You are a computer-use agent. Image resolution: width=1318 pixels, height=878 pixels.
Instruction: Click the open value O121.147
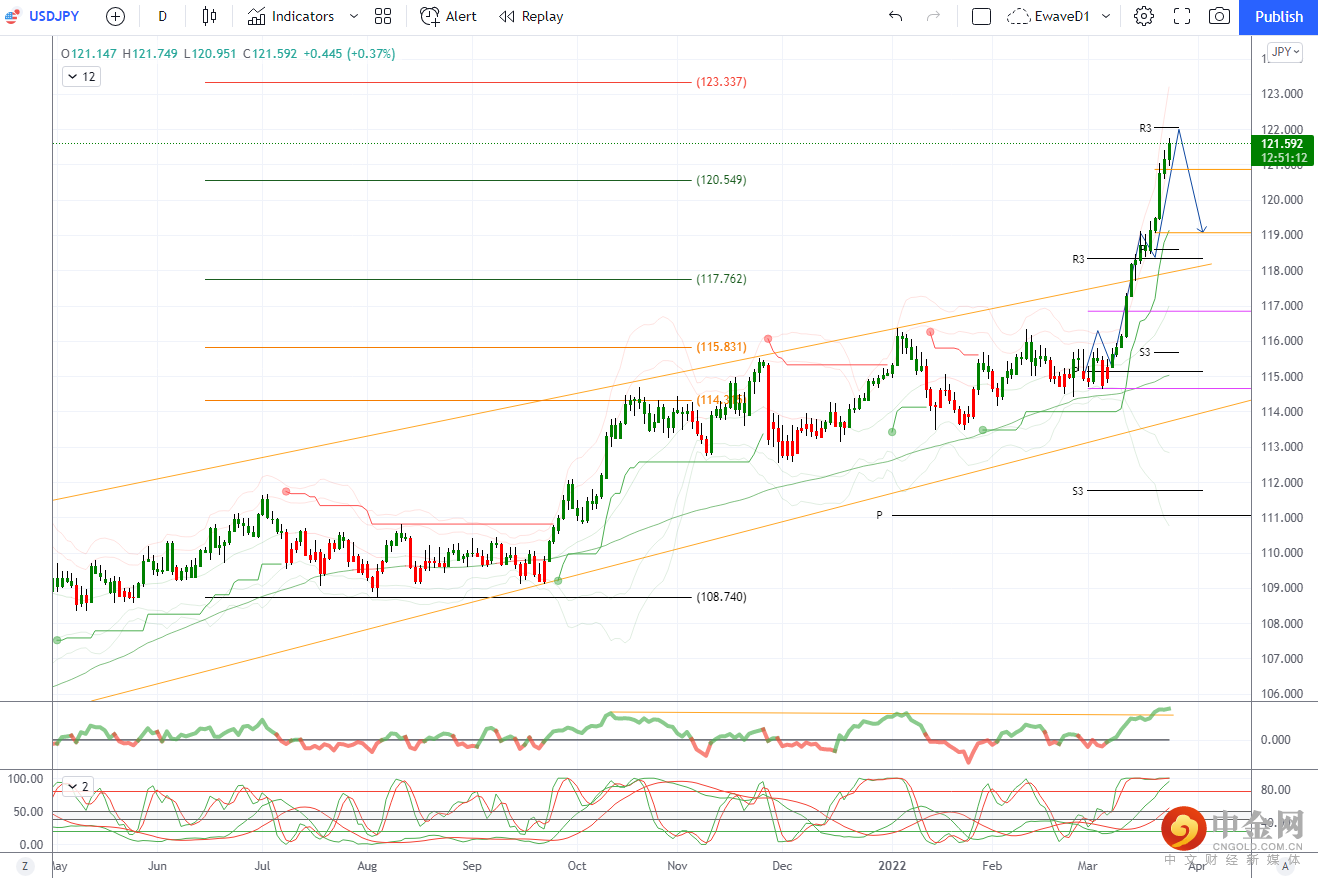89,54
